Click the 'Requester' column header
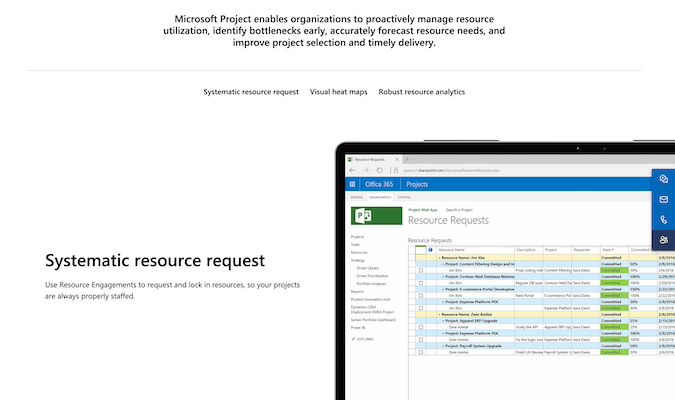The width and height of the screenshot is (675, 400). point(586,250)
